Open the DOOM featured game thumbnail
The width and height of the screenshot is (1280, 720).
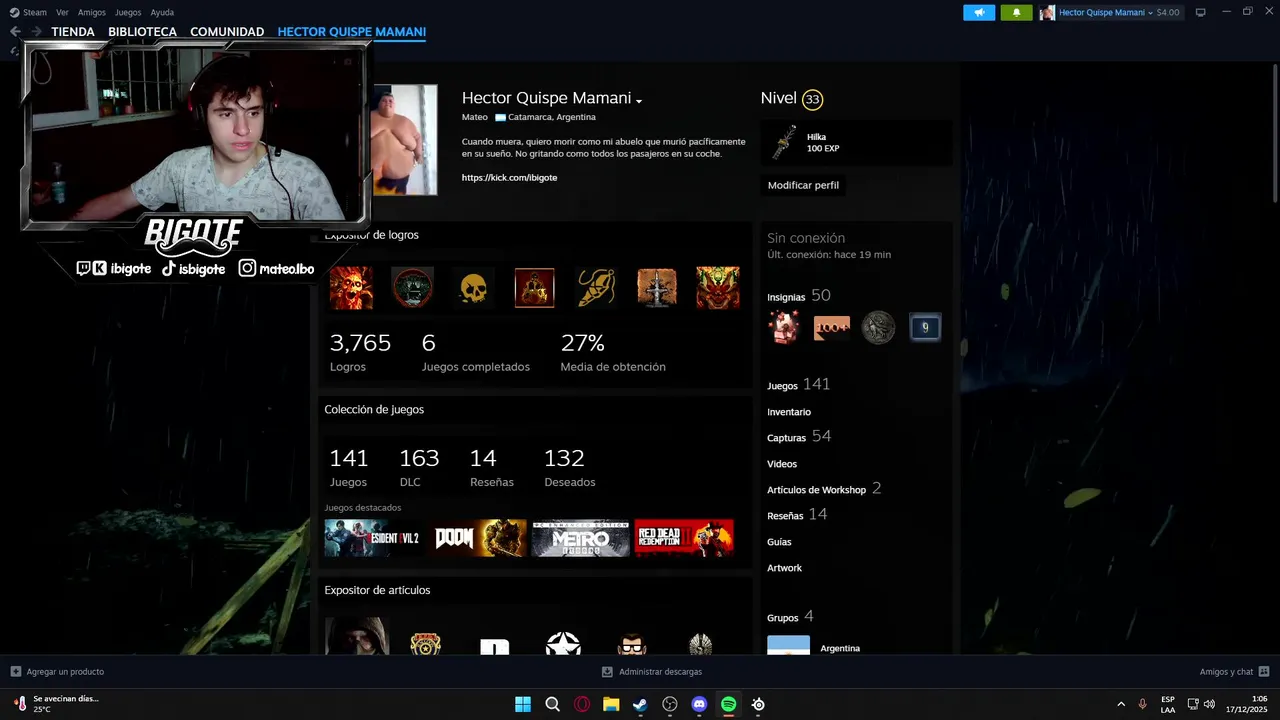pos(480,538)
